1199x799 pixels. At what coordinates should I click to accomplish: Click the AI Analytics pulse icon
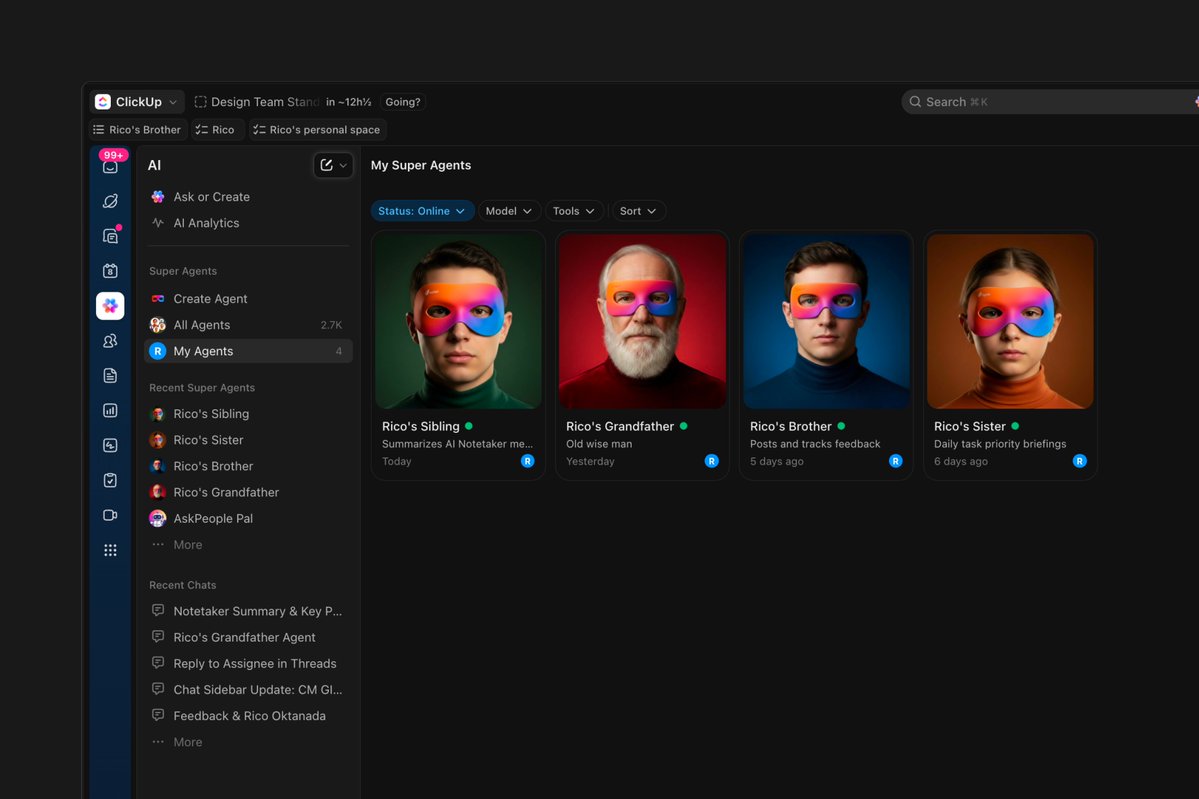pyautogui.click(x=158, y=222)
